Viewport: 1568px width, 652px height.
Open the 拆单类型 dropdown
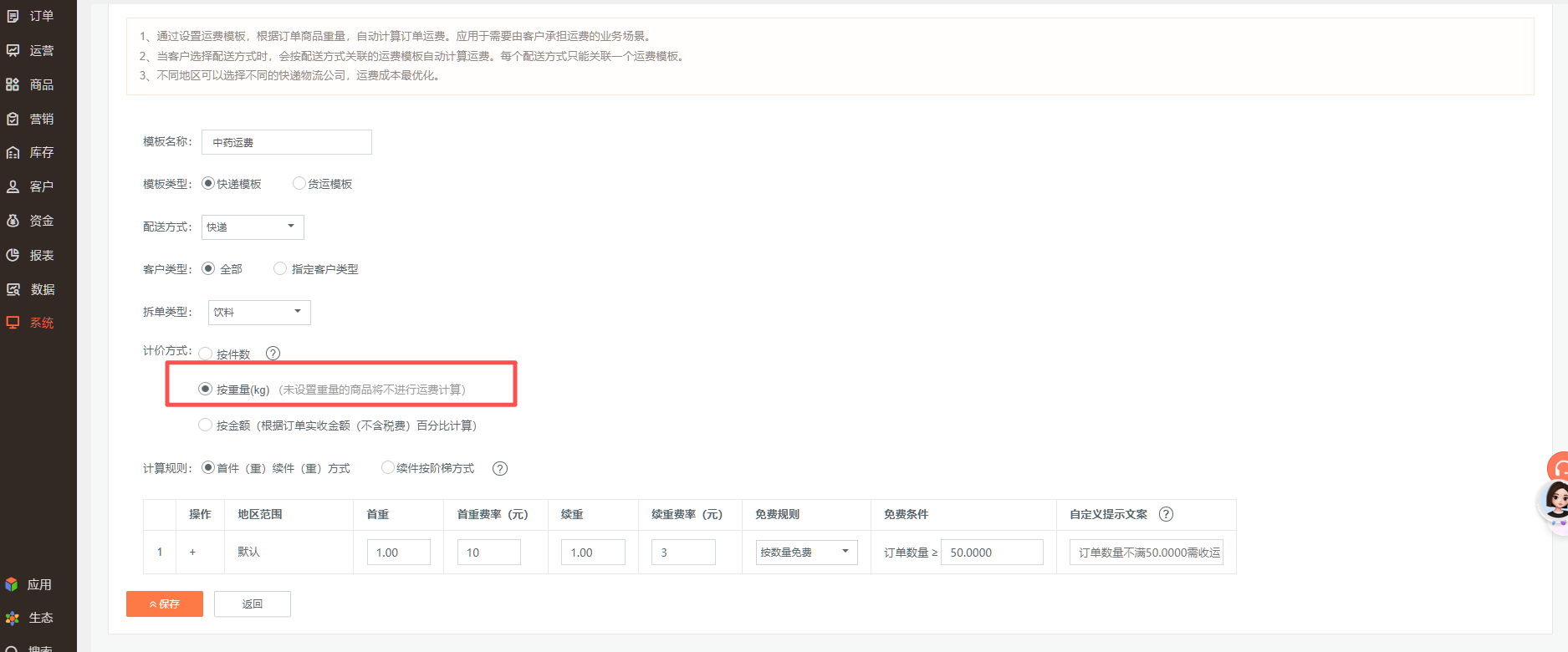tap(259, 313)
